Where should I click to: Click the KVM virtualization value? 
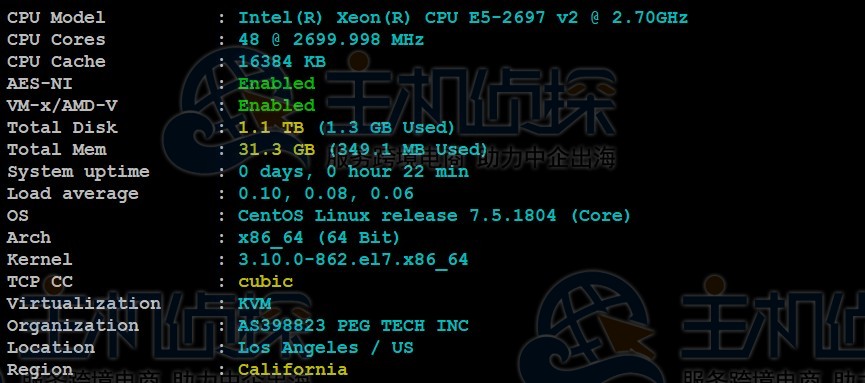(x=254, y=304)
